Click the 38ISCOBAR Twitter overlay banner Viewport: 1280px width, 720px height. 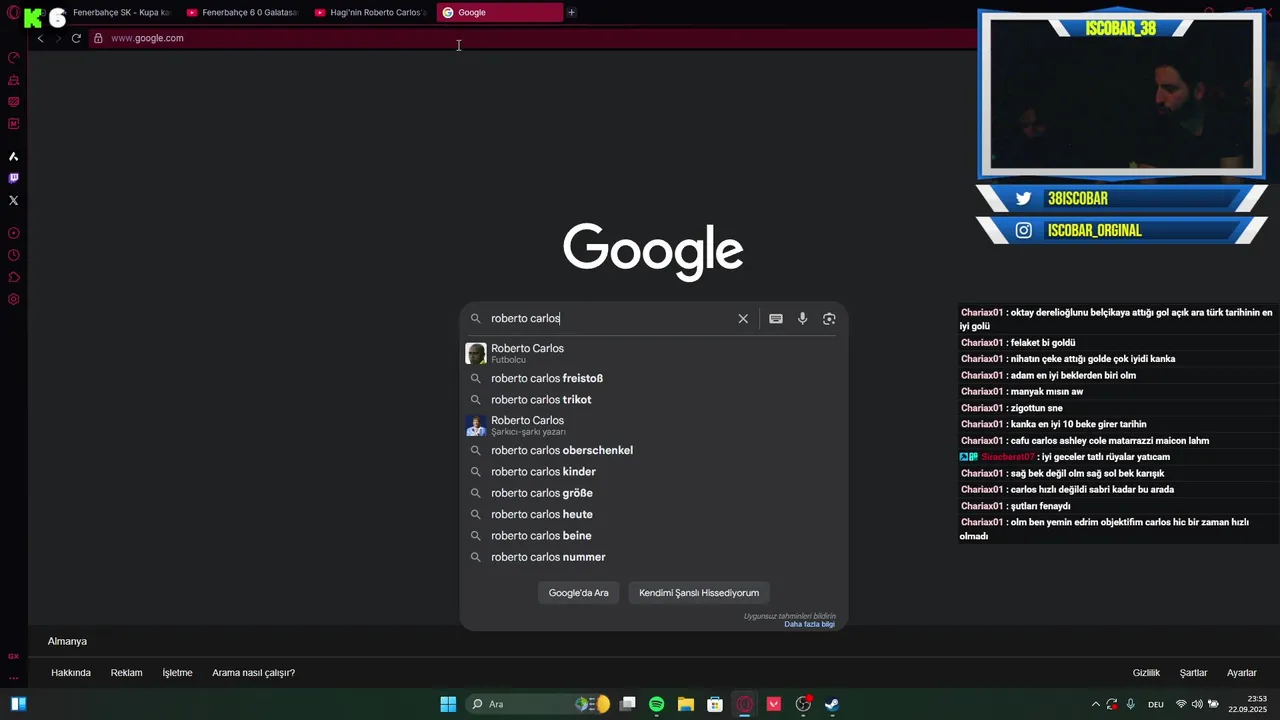(x=1121, y=198)
